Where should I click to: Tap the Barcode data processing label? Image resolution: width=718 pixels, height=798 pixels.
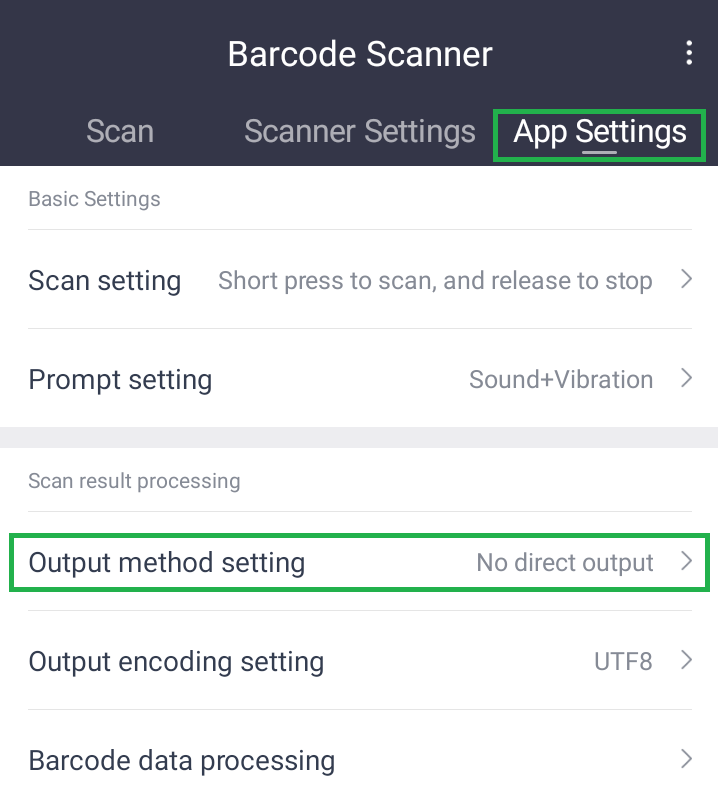(182, 761)
